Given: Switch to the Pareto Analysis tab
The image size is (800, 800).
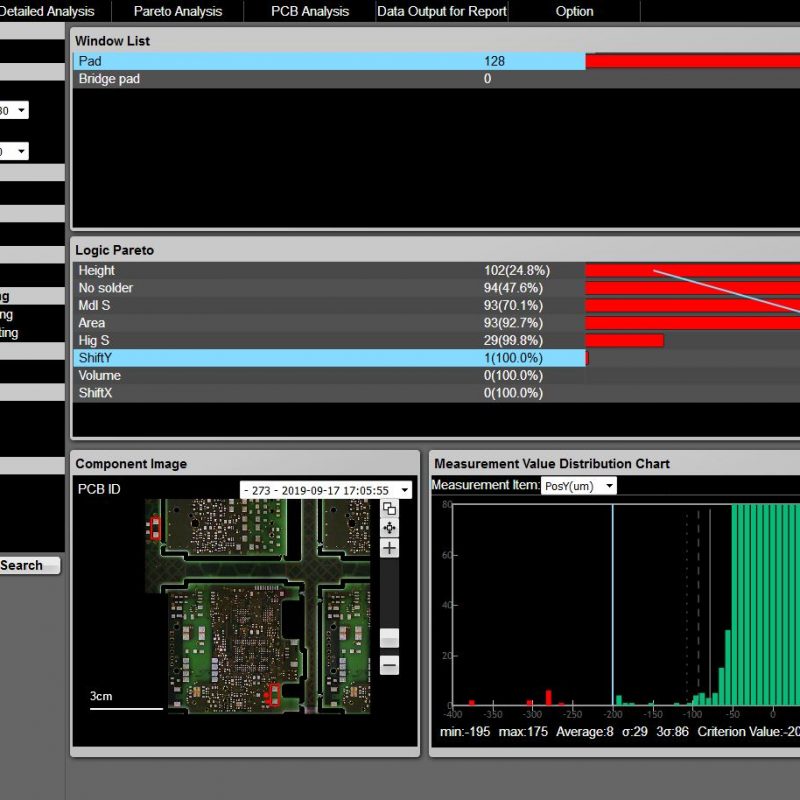Looking at the screenshot, I should click(x=178, y=11).
